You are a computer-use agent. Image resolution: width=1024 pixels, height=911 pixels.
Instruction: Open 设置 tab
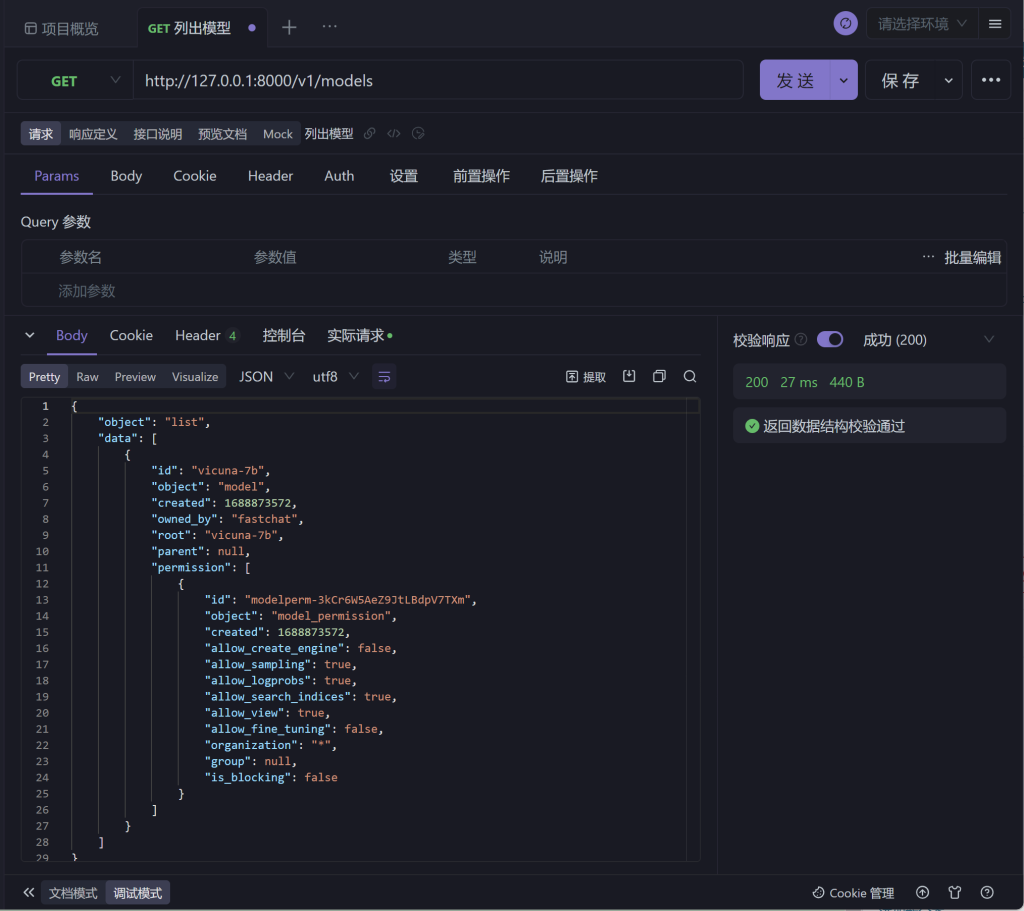404,176
